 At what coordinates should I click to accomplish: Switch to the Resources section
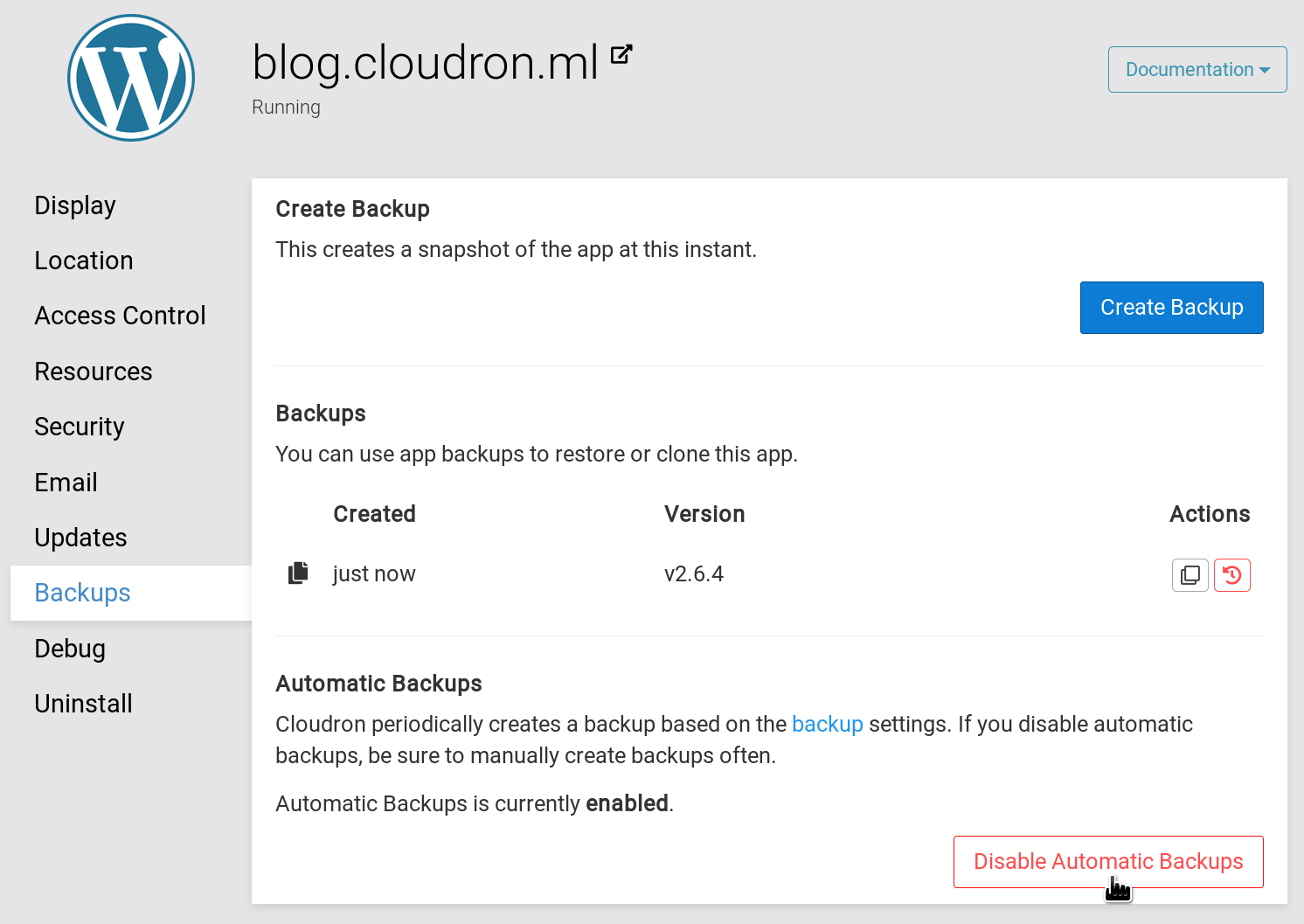(x=94, y=372)
